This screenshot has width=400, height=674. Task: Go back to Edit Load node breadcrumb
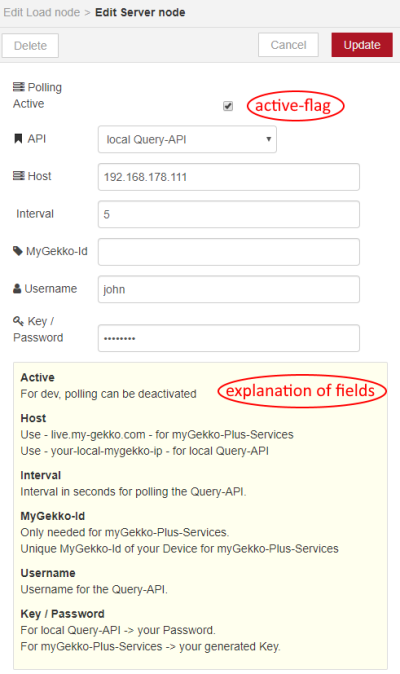tap(42, 12)
